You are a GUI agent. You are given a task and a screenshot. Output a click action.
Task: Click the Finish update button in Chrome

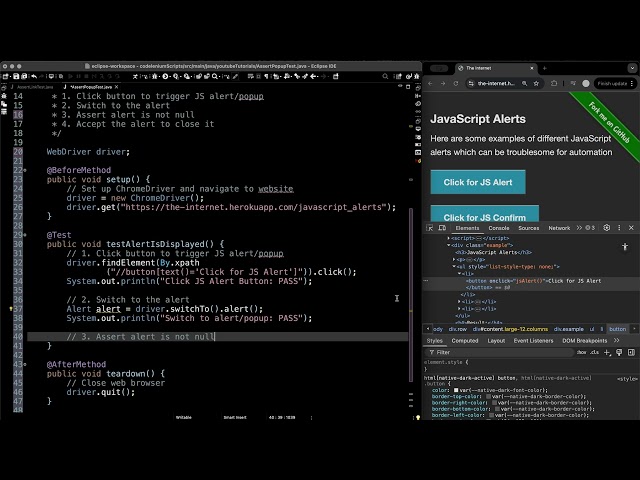pos(612,83)
